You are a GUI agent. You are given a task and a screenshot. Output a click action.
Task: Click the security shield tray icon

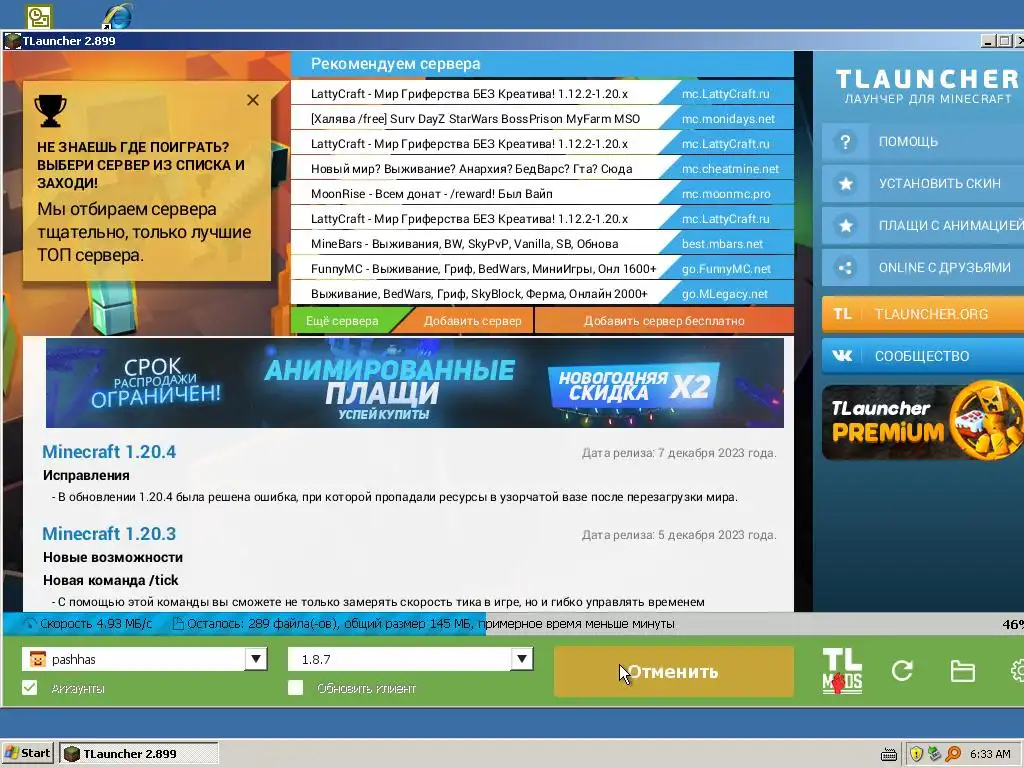tap(916, 754)
